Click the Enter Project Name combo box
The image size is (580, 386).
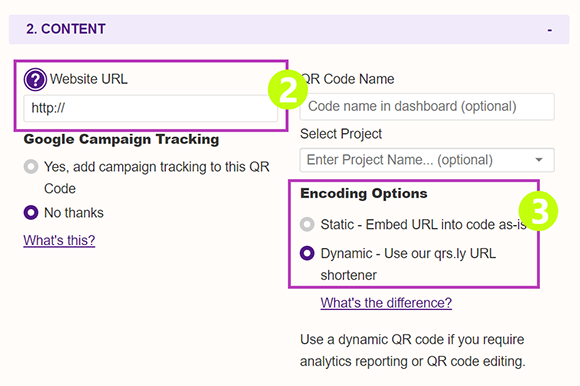point(427,160)
